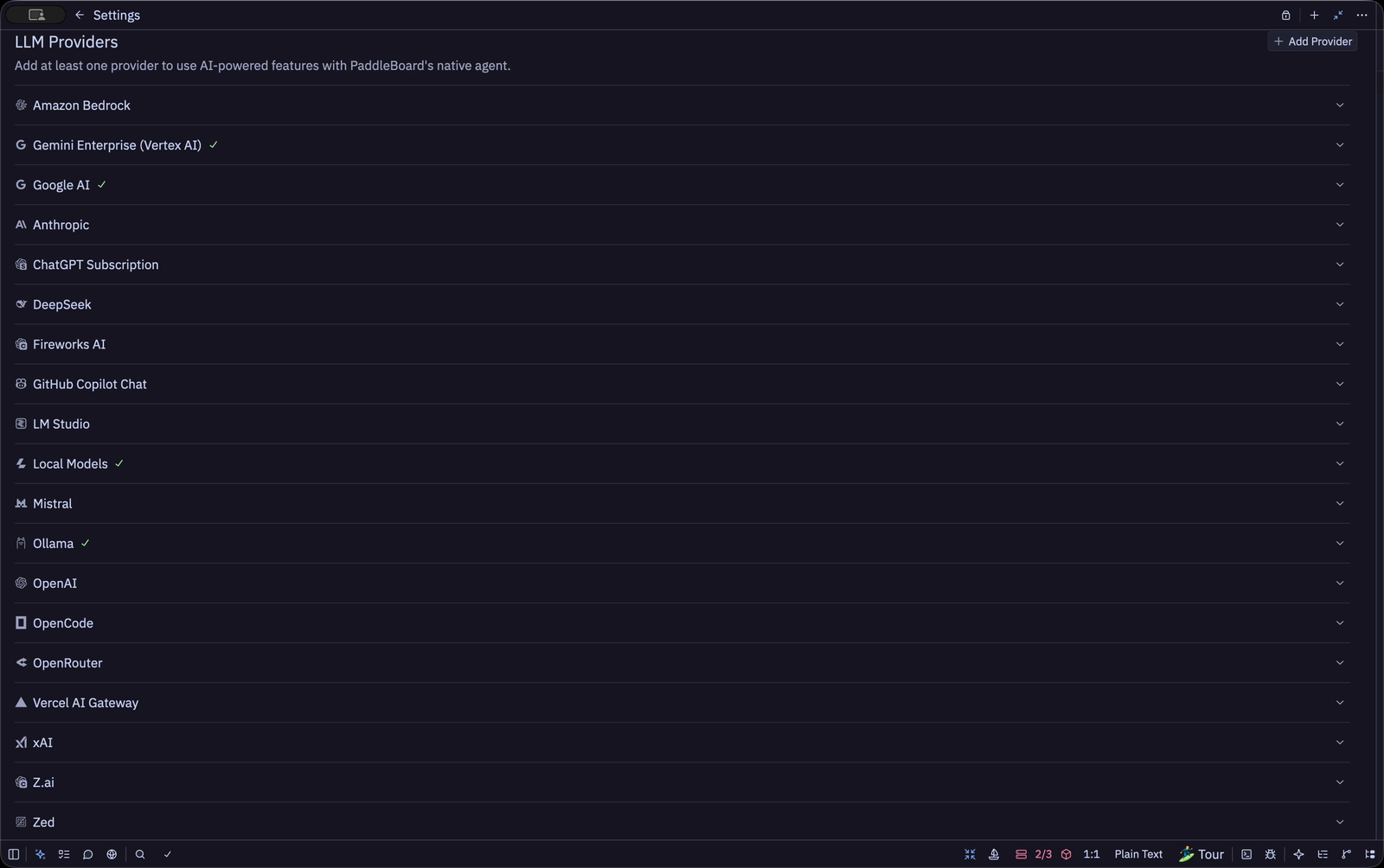Expand the Amazon Bedrock provider chevron
Image resolution: width=1384 pixels, height=868 pixels.
click(x=1340, y=105)
